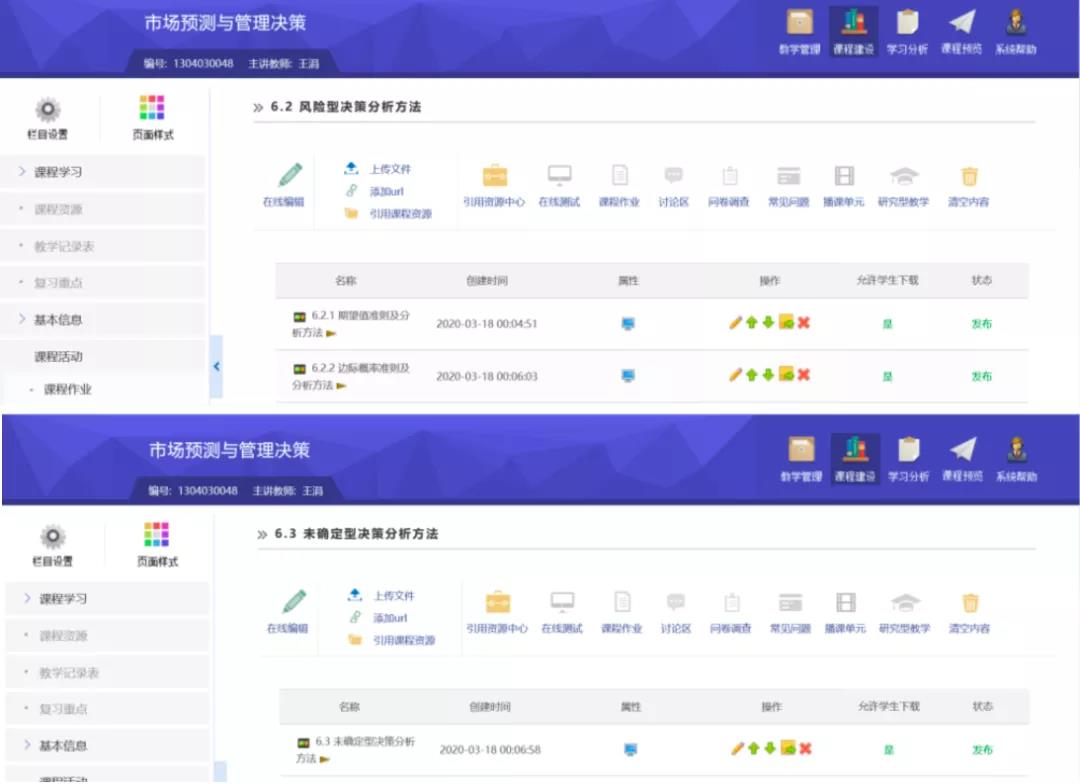The height and width of the screenshot is (784, 1080).
Task: Open 页面样式 color grid in upper sidebar
Action: tap(152, 117)
